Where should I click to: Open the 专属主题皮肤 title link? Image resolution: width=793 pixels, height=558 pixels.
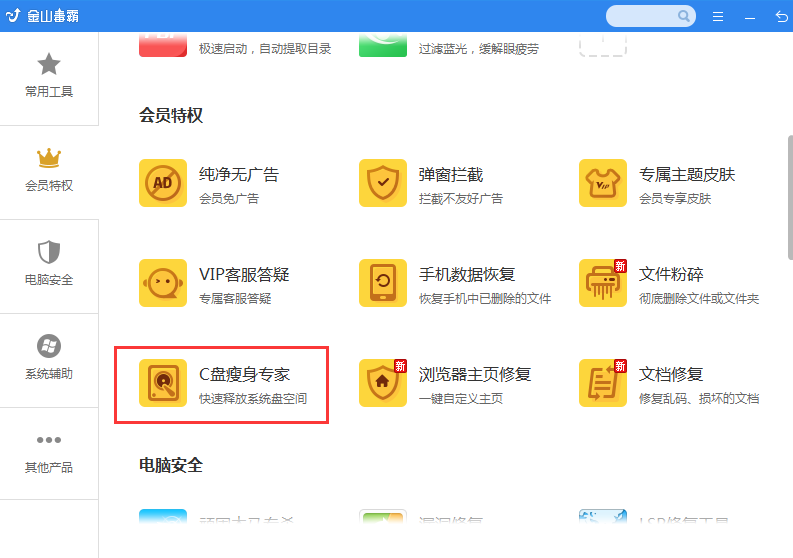687,175
